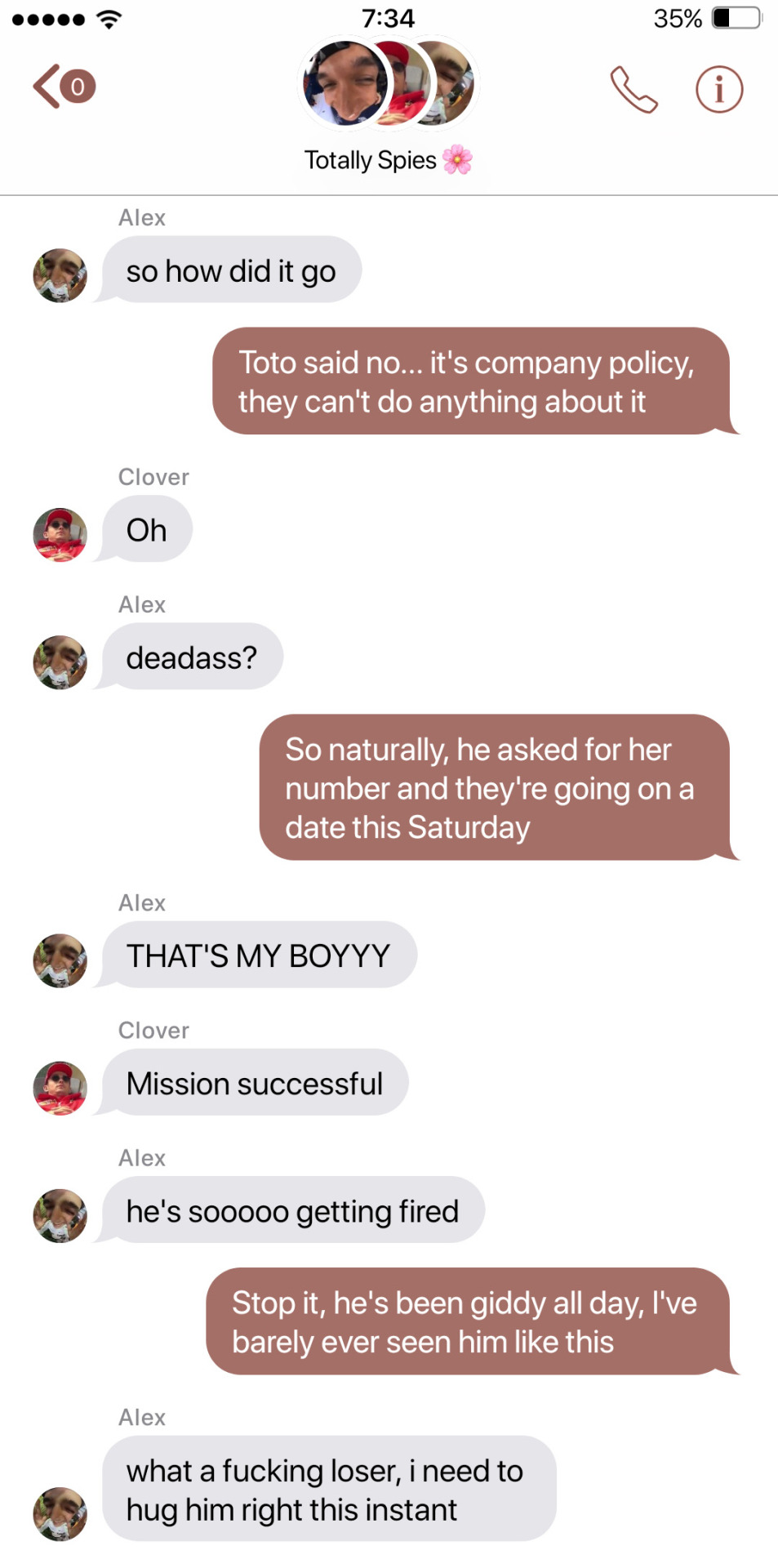
Task: Tap the Wi-Fi status icon
Action: (x=109, y=19)
